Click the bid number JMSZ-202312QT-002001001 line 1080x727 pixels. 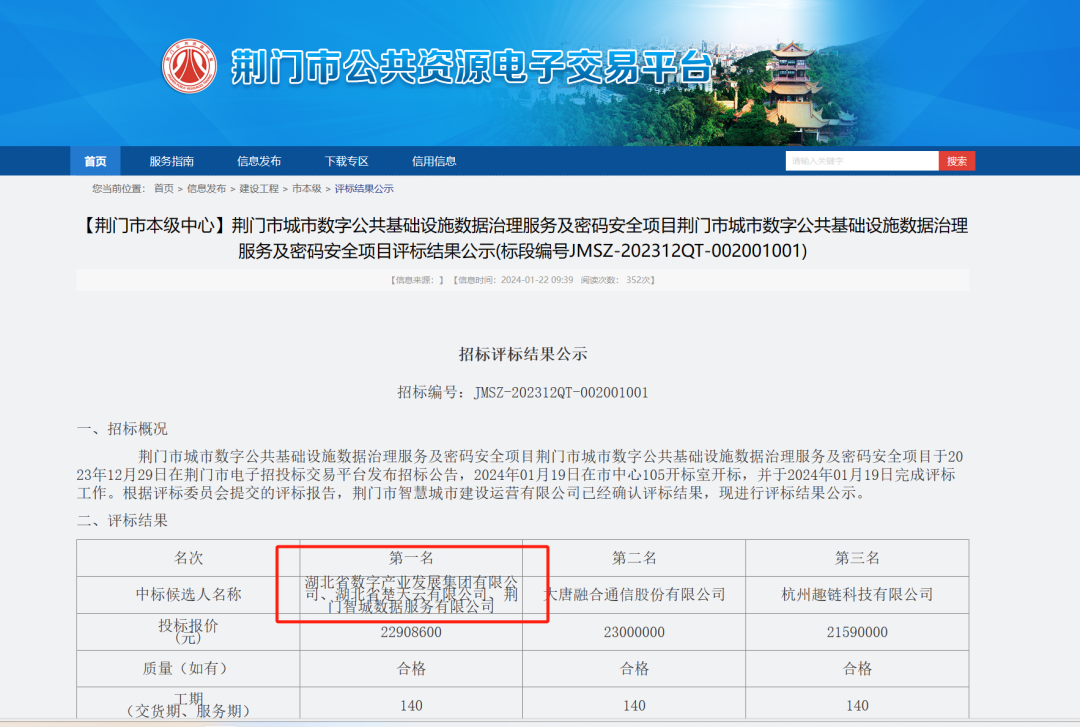(523, 393)
